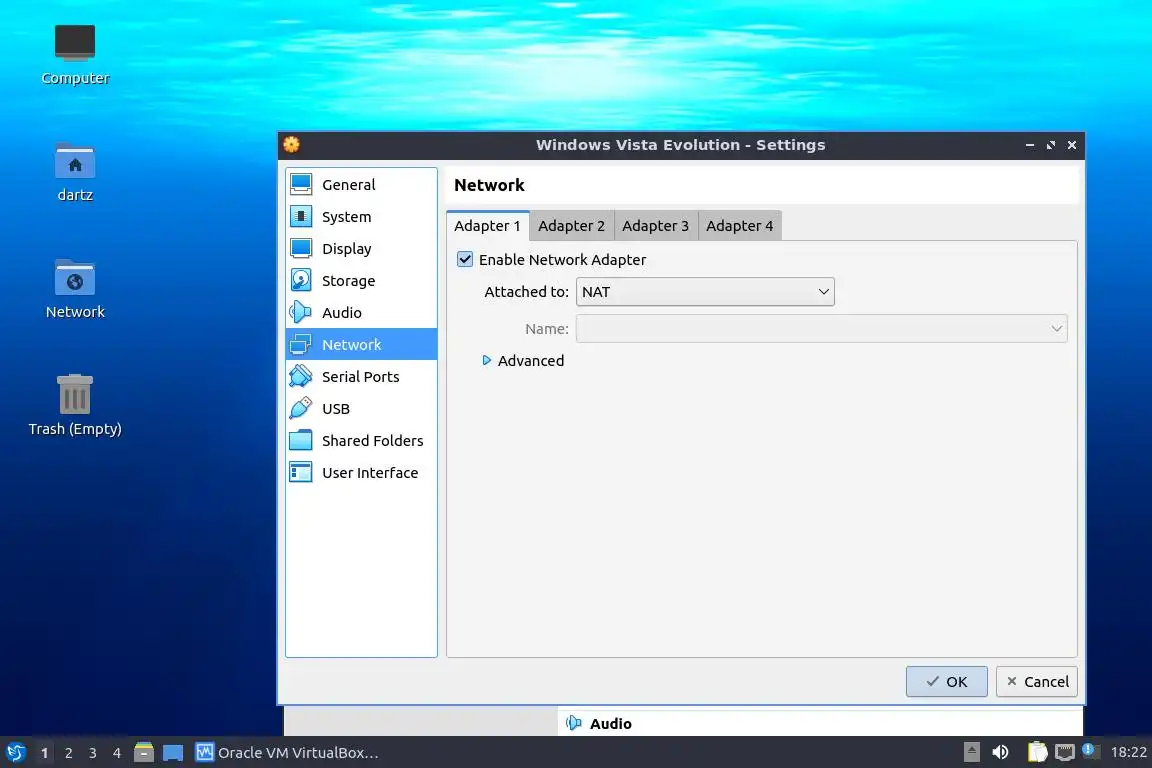Open the dartz home folder icon
Viewport: 1152px width, 768px height.
[75, 161]
